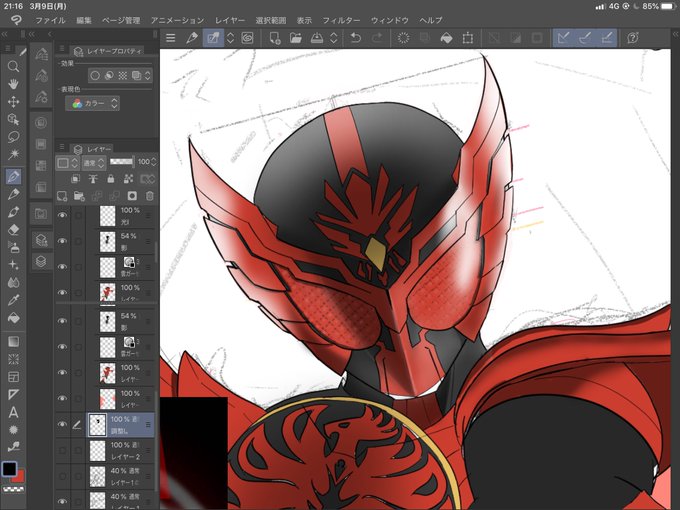This screenshot has height=510, width=680.
Task: Open the アニメーション menu
Action: click(x=177, y=20)
